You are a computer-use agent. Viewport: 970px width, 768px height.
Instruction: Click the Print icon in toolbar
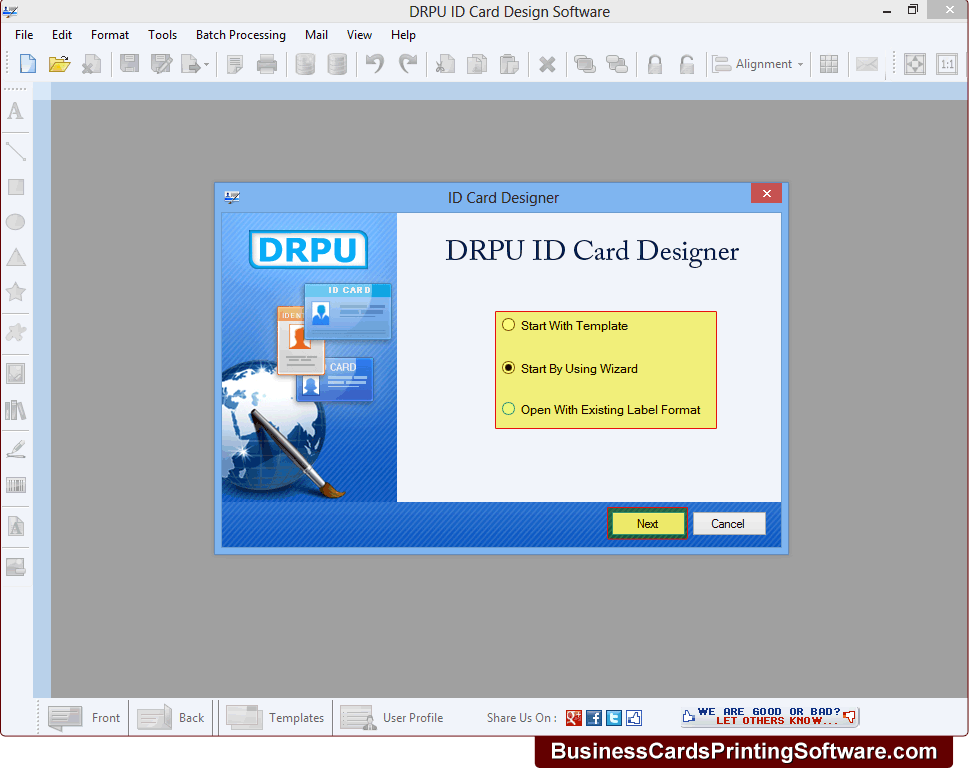267,64
